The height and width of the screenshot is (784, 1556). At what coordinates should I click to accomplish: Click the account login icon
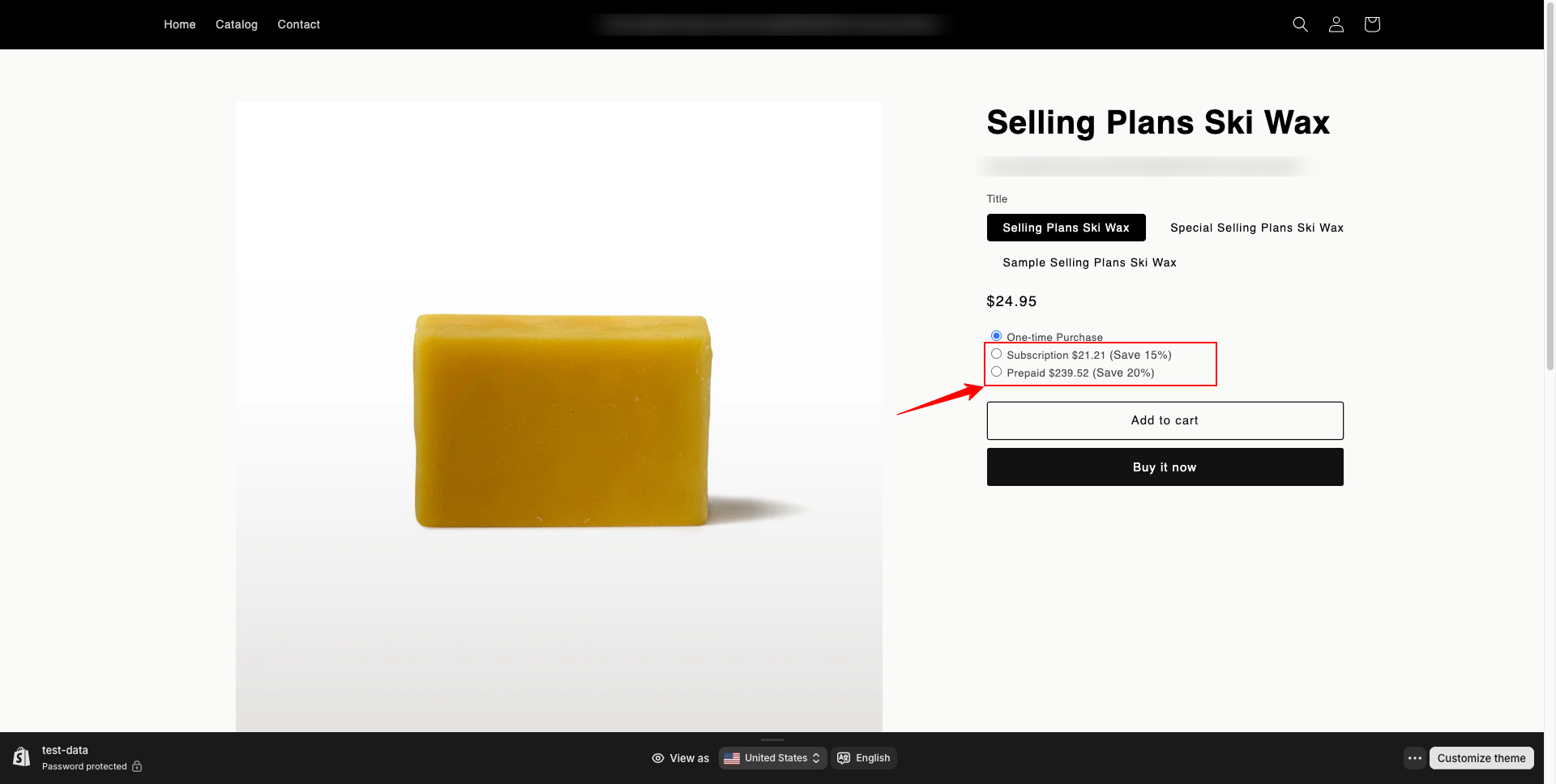pos(1336,24)
